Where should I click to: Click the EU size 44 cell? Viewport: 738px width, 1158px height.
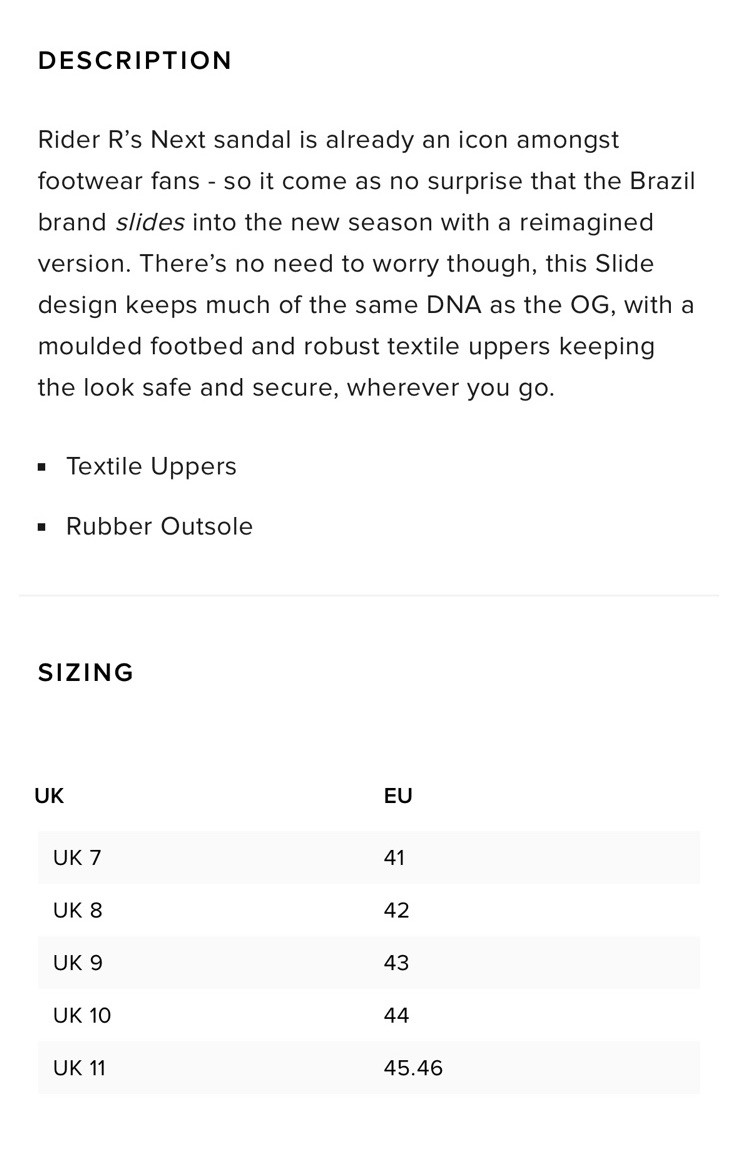pos(396,1015)
